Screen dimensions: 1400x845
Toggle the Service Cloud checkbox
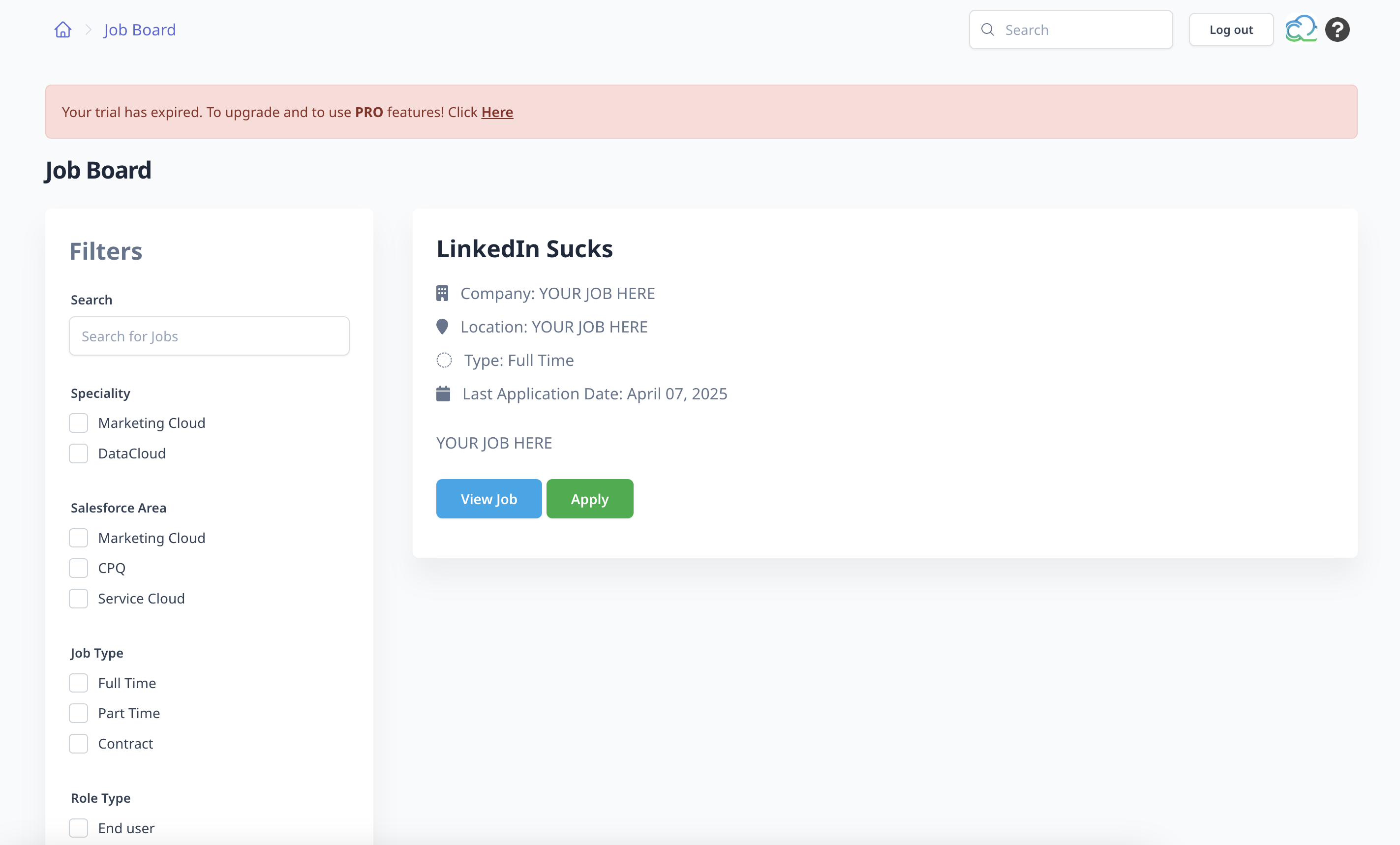coord(78,599)
